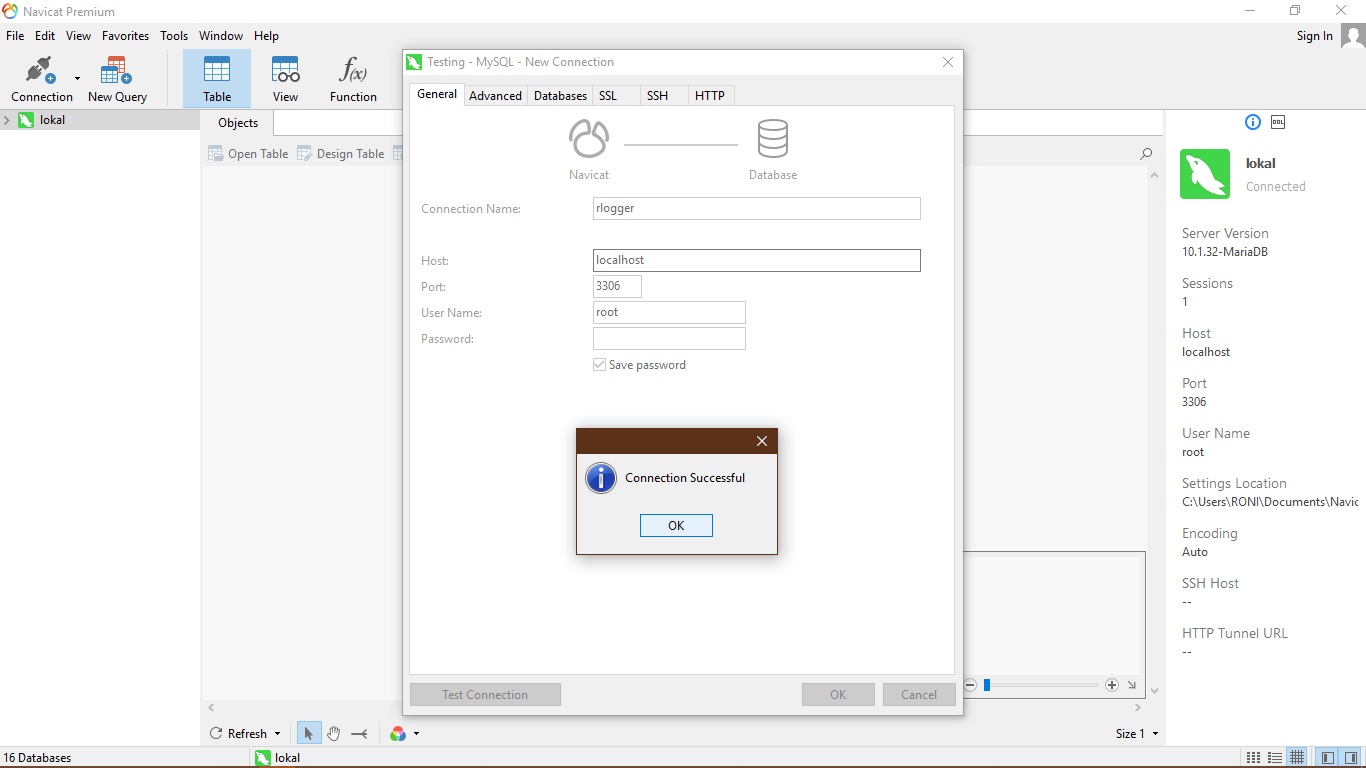Image resolution: width=1366 pixels, height=768 pixels.
Task: Open the Size 1 dropdown
Action: point(1137,734)
